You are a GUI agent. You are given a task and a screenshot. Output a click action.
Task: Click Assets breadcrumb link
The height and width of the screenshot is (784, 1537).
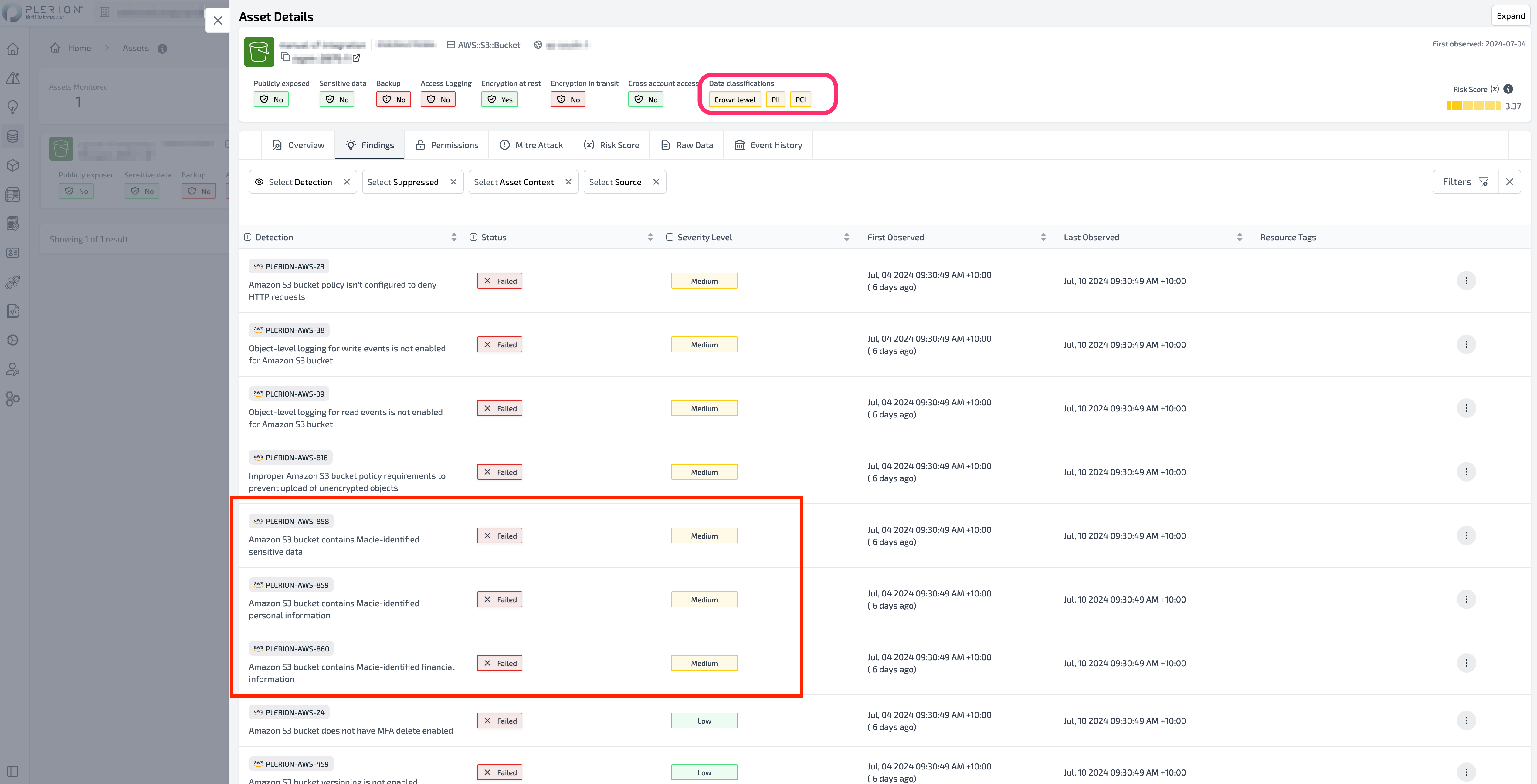[x=135, y=48]
